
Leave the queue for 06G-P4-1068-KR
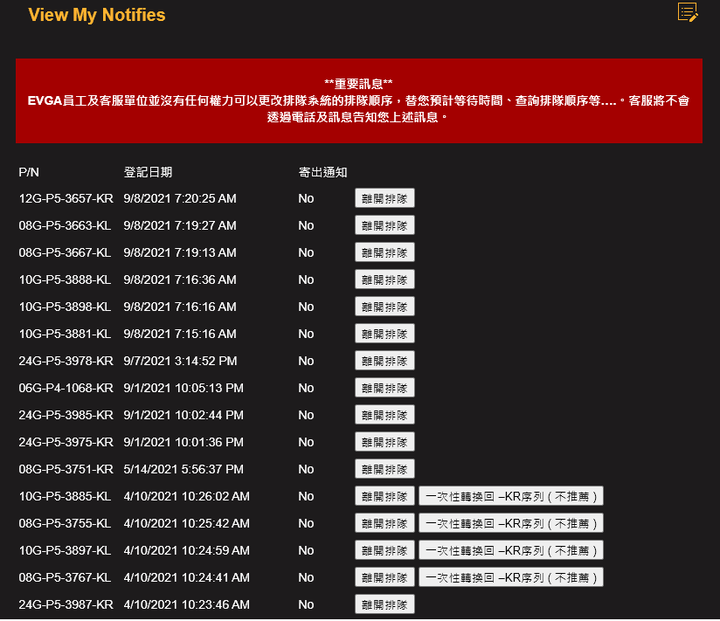385,388
